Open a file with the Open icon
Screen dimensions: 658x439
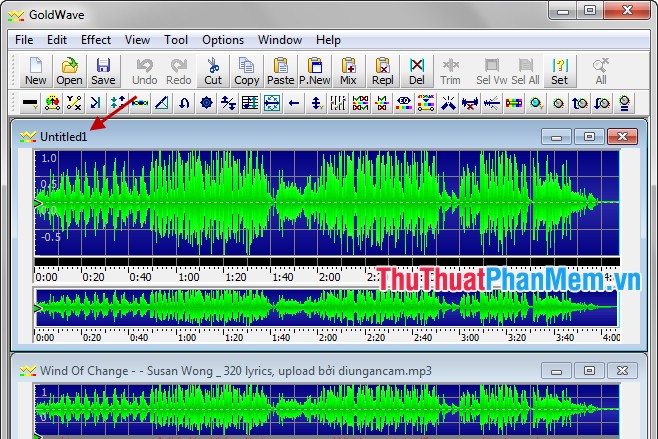[69, 71]
